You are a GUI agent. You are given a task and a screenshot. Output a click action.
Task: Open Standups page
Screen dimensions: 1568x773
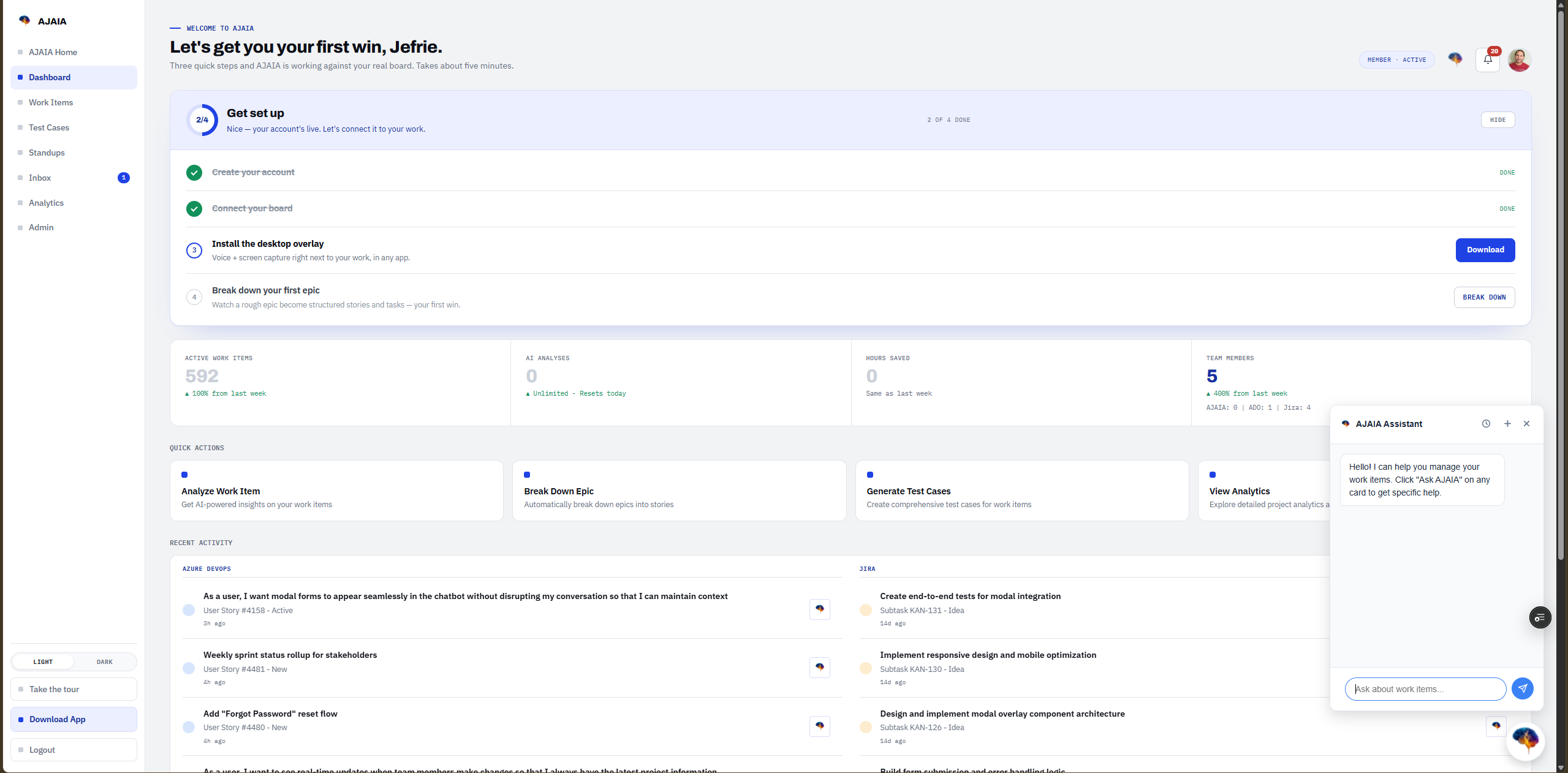point(74,153)
